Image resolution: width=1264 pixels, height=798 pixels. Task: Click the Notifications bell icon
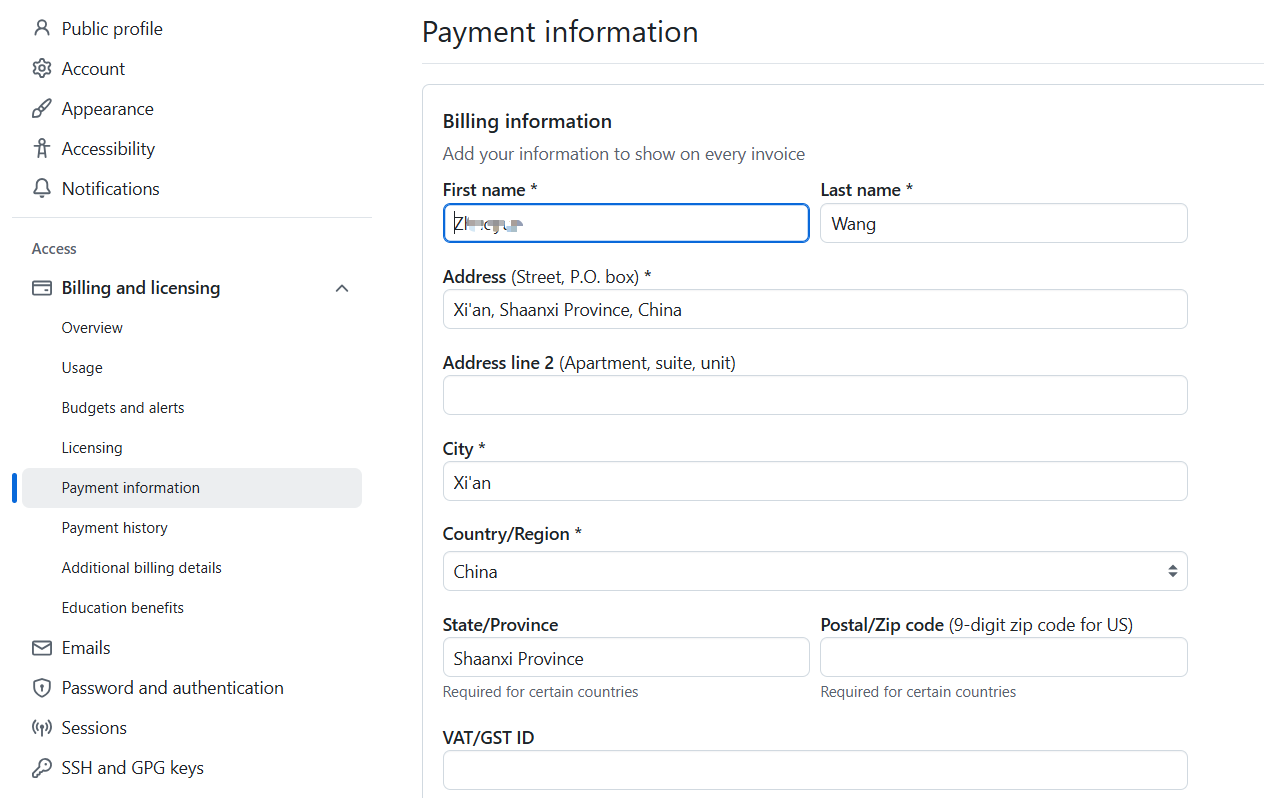tap(41, 188)
